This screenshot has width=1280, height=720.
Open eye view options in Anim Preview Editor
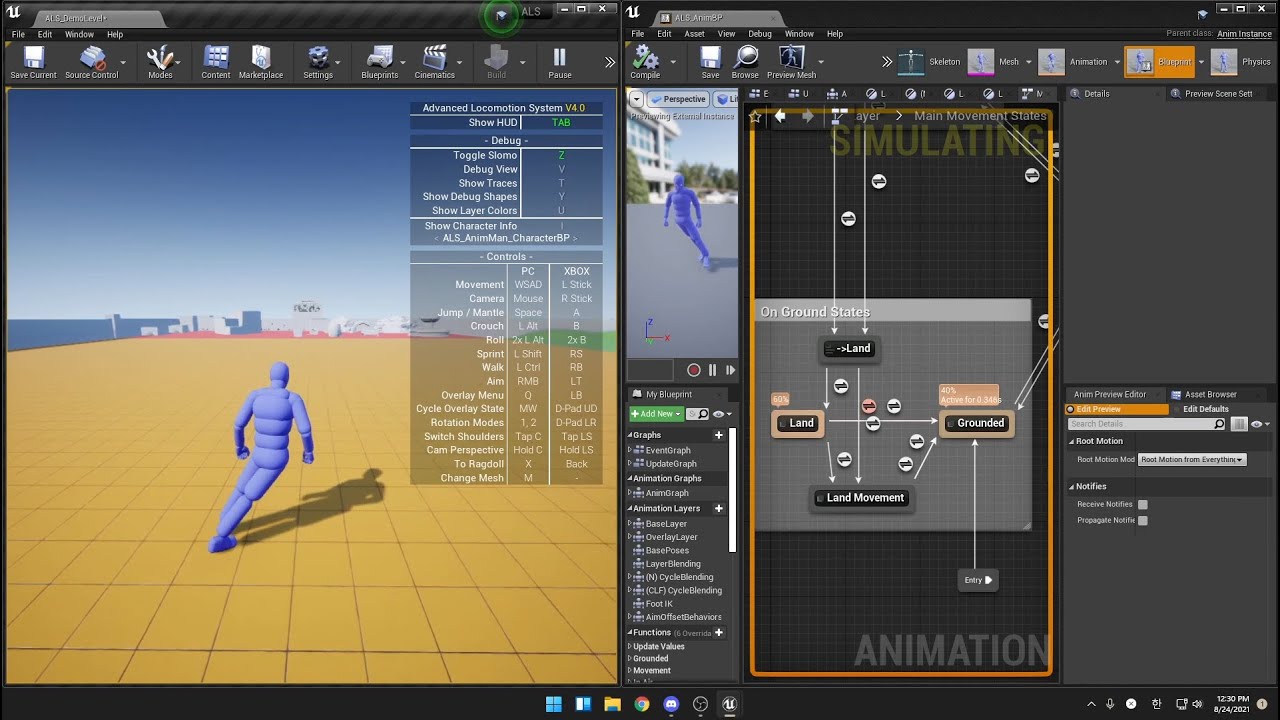coord(1259,424)
